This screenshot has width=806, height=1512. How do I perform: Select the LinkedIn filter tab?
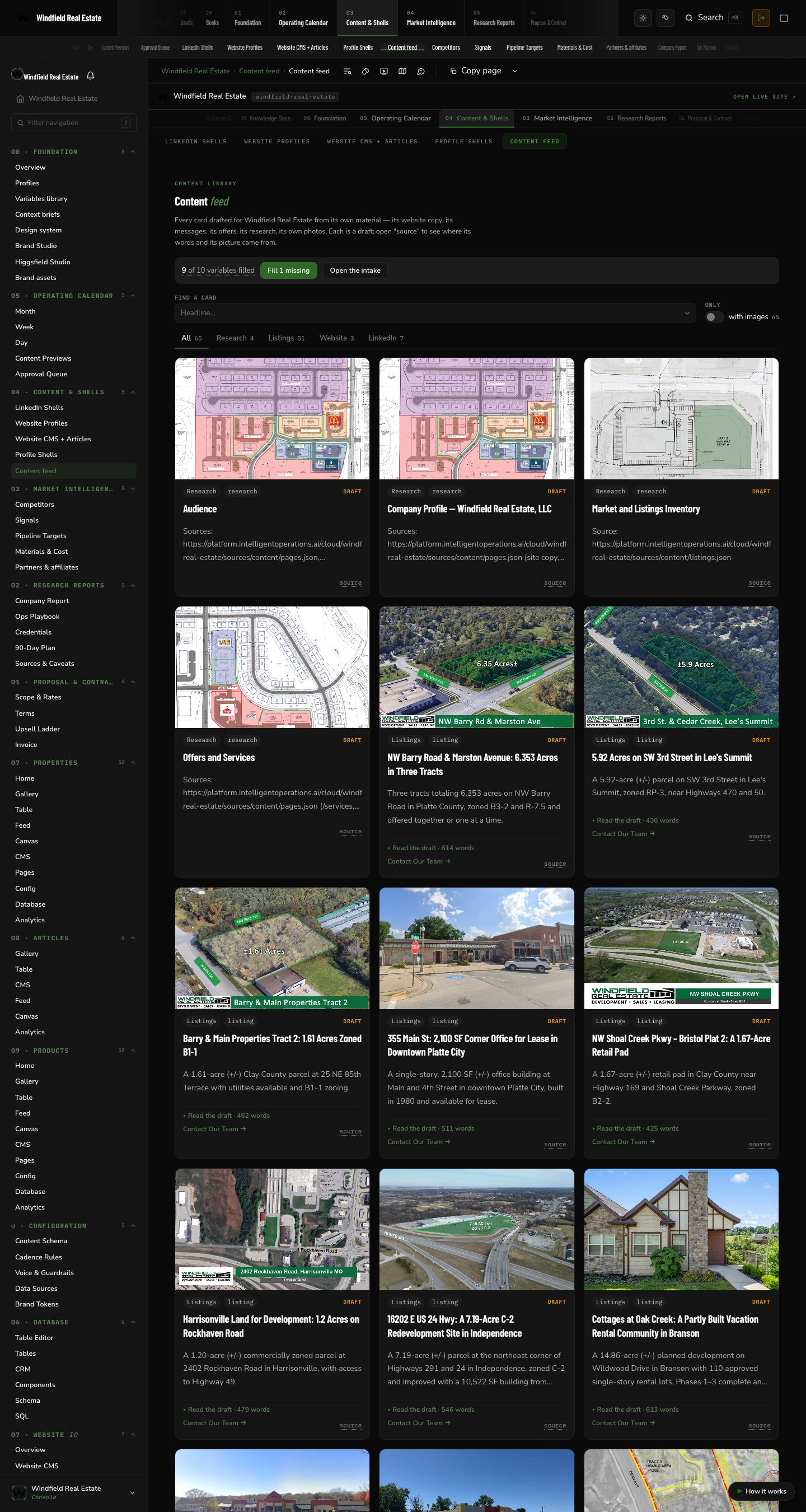pos(386,338)
